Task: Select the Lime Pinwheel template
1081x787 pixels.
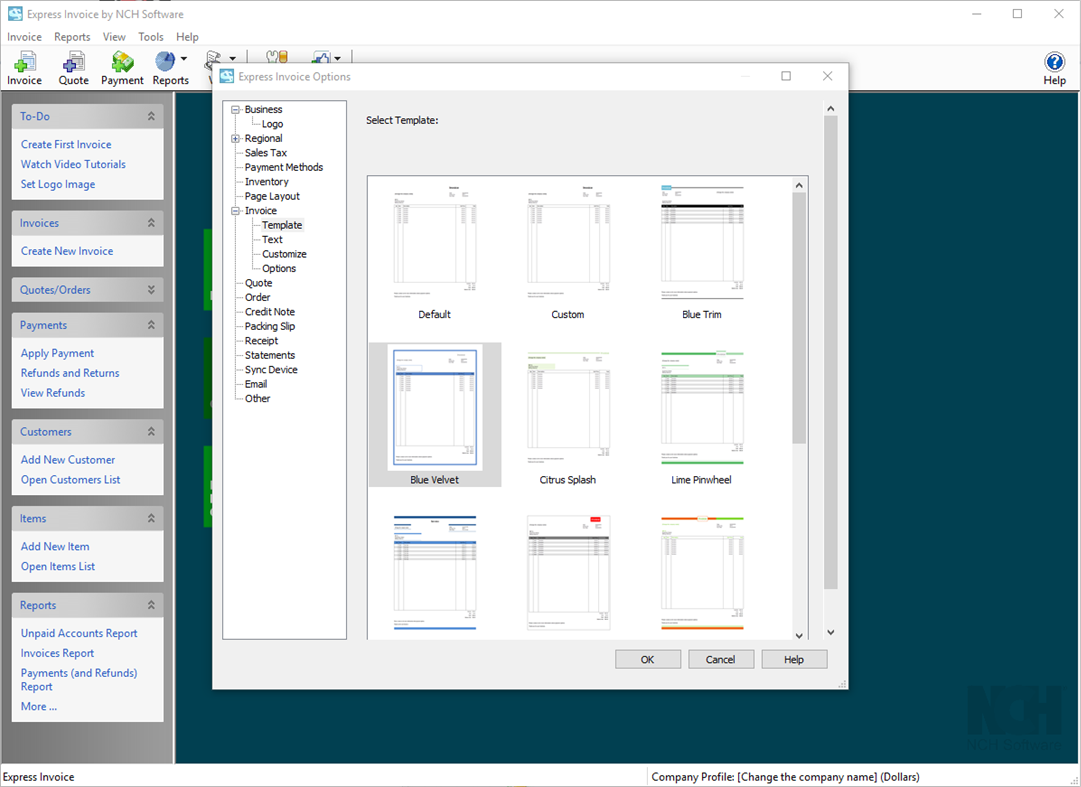Action: 701,412
